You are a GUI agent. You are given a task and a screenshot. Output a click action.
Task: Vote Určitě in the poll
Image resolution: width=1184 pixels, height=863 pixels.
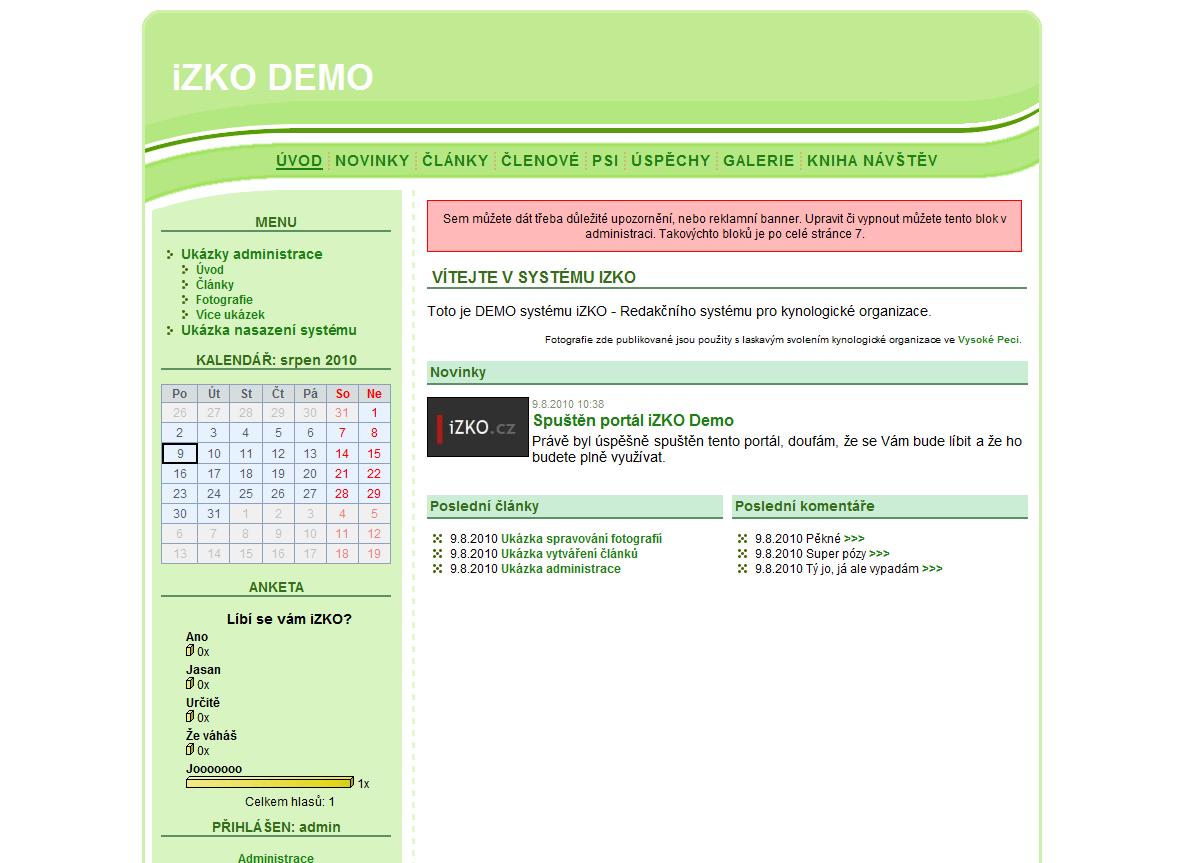point(202,702)
